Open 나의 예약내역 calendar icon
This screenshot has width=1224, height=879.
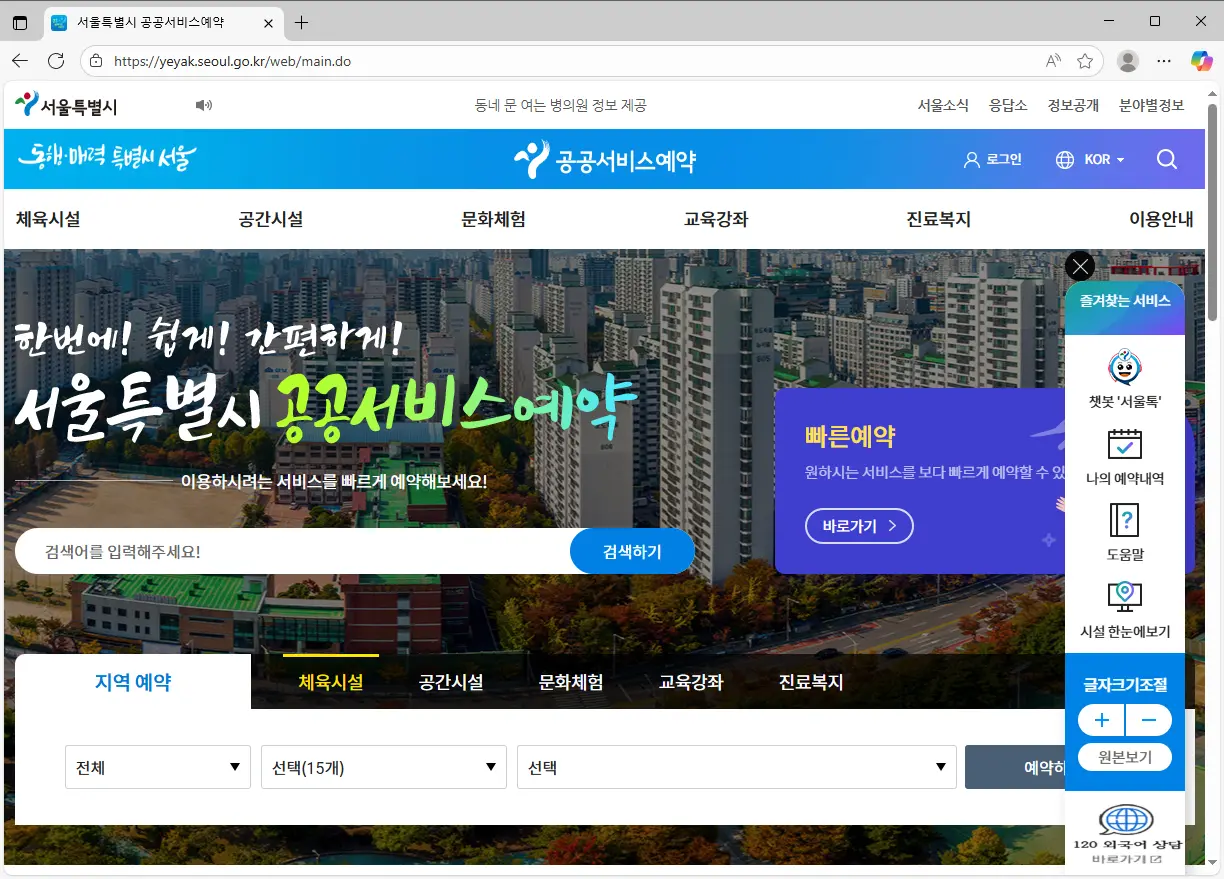1125,445
